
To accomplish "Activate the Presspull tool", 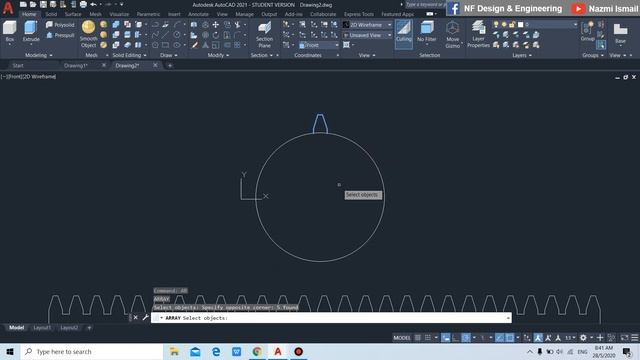I will click(60, 35).
